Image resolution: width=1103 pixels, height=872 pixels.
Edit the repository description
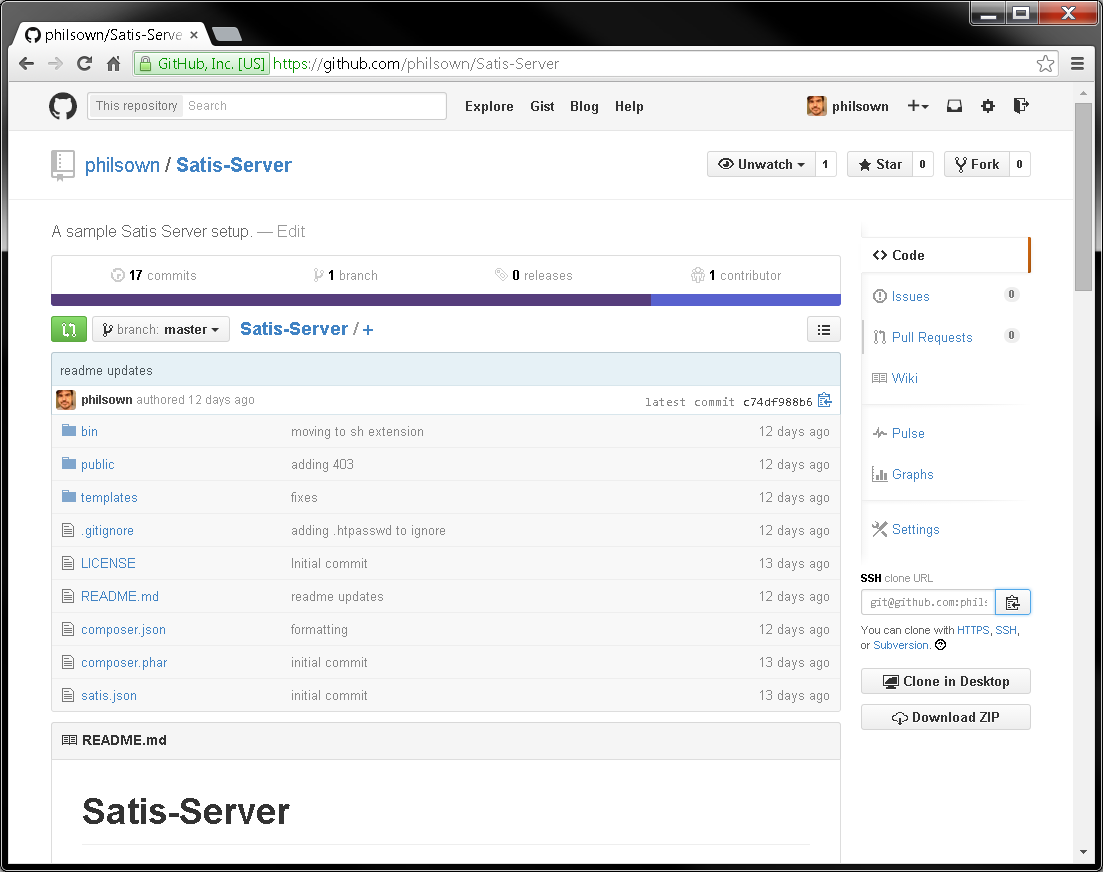pyautogui.click(x=291, y=232)
